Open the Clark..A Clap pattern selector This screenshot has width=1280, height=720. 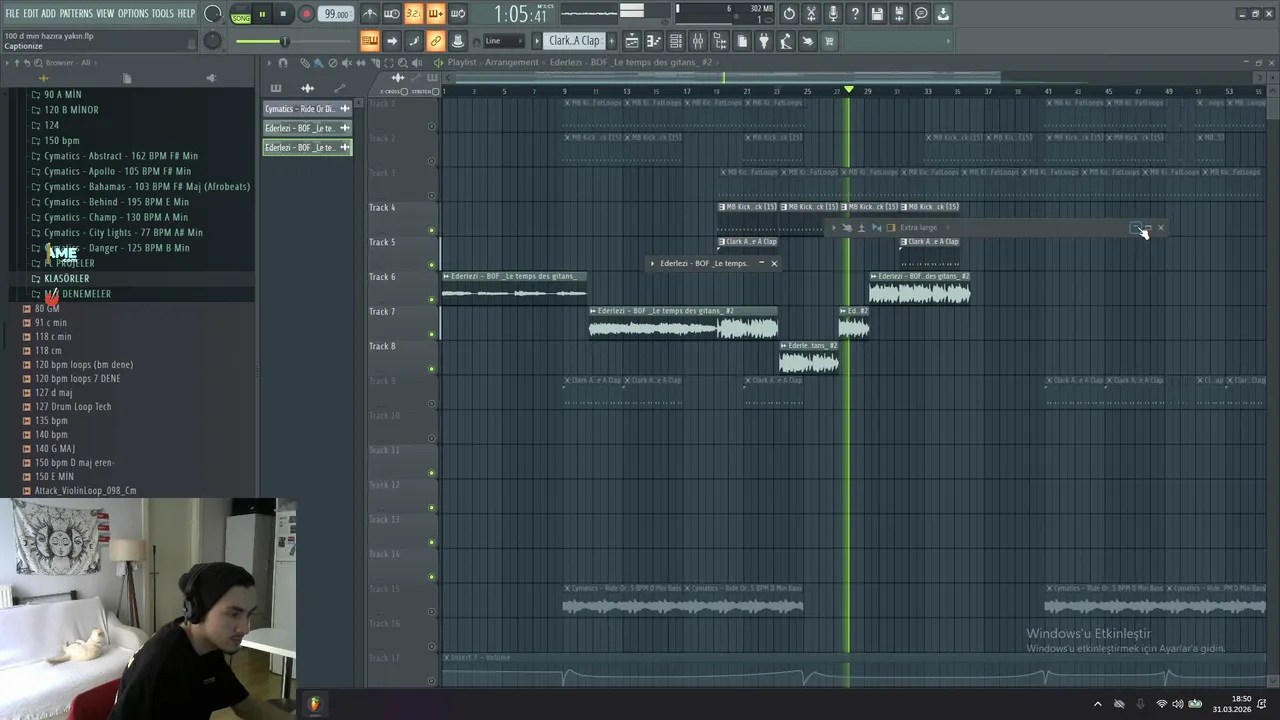[x=574, y=41]
